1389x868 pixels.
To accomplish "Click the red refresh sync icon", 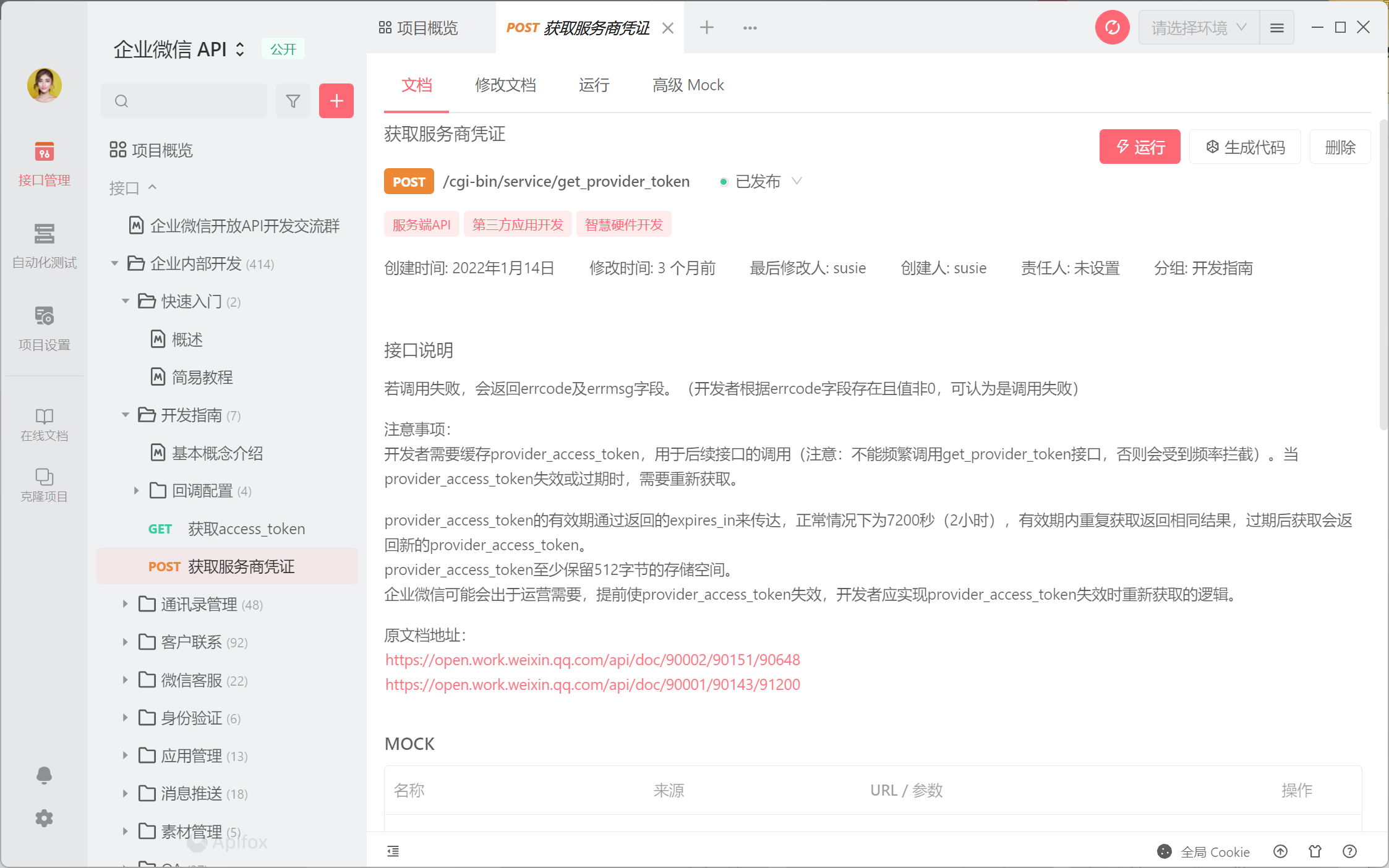I will 1111,28.
